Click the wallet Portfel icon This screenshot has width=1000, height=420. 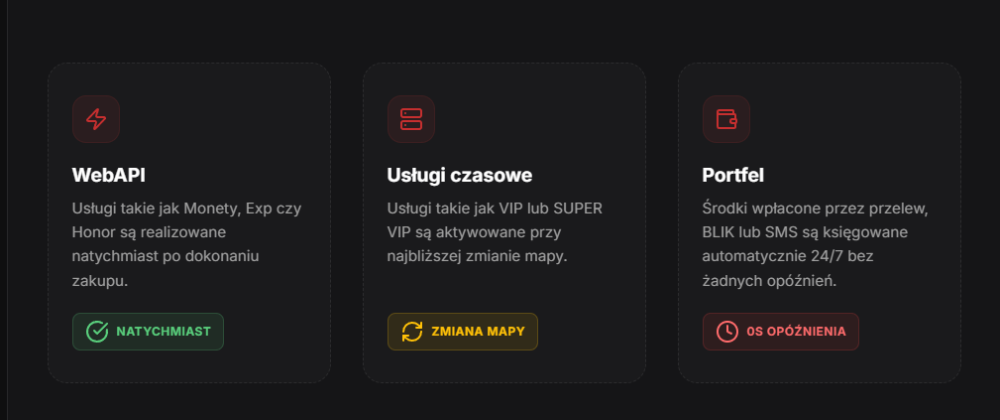(x=726, y=119)
